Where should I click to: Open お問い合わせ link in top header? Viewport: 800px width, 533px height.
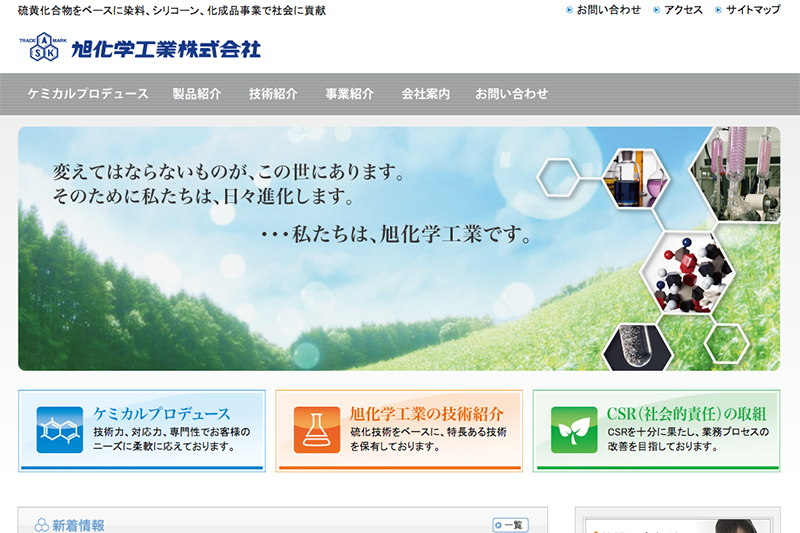608,10
